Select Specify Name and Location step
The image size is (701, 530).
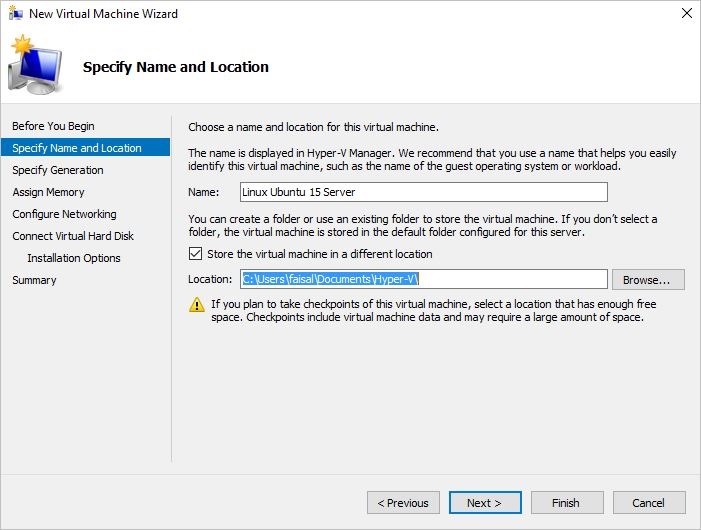tap(77, 148)
